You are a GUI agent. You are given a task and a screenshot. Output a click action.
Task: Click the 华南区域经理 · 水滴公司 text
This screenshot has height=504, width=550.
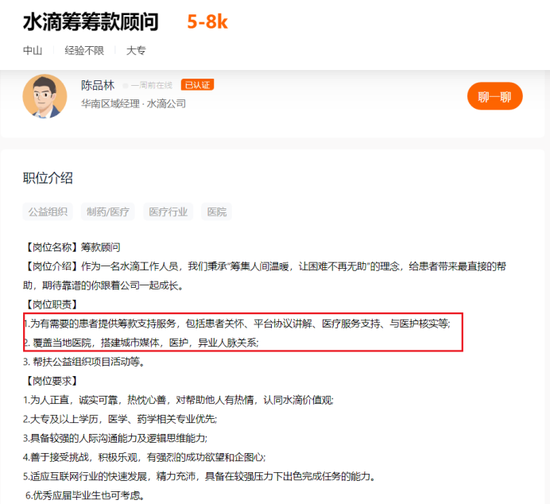(x=133, y=103)
